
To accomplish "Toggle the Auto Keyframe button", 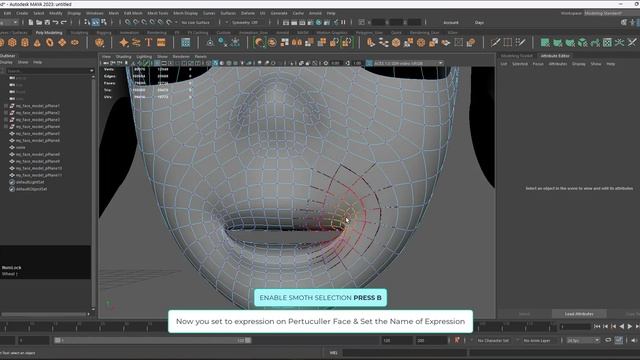I will click(x=457, y=340).
